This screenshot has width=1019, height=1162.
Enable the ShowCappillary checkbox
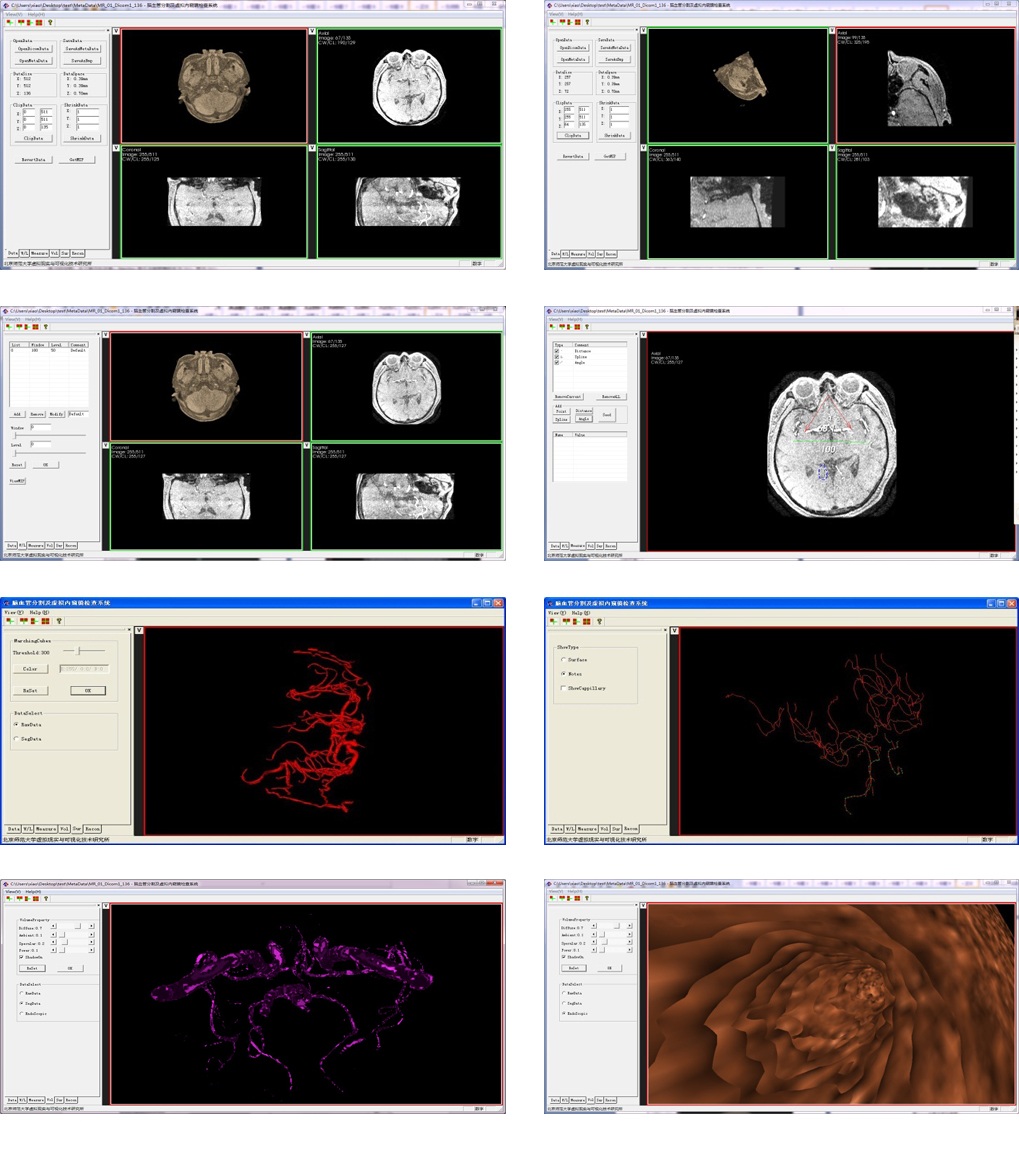point(563,688)
